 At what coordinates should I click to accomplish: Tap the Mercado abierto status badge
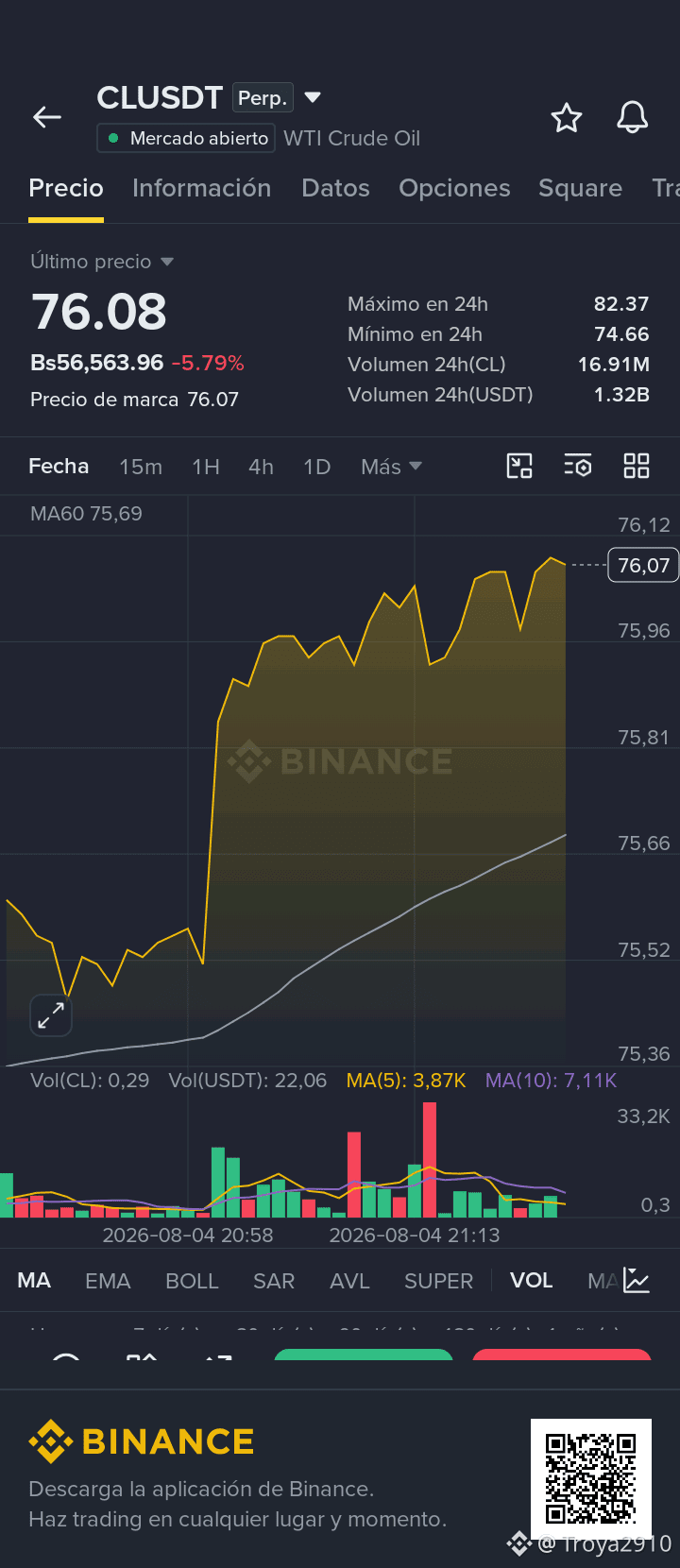[x=186, y=138]
